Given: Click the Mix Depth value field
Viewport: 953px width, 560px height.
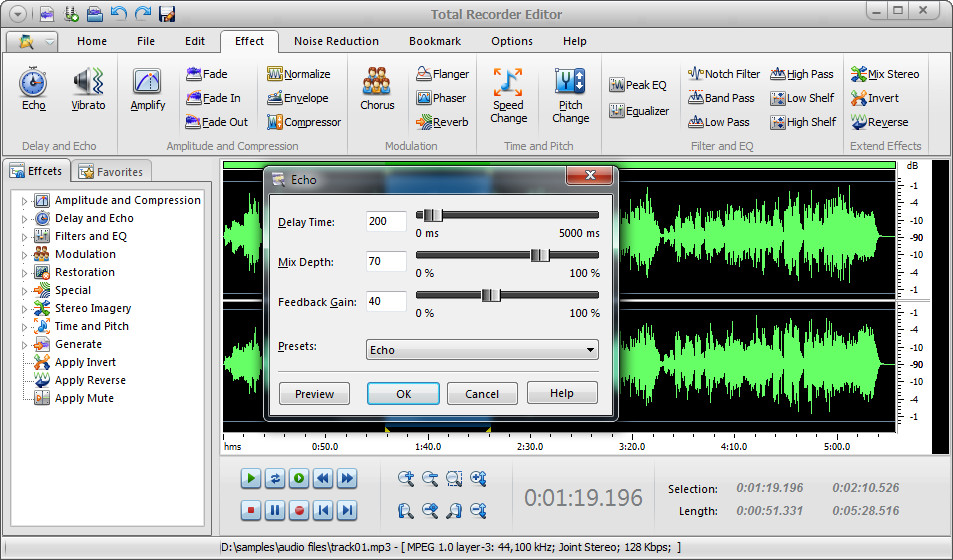Looking at the screenshot, I should [386, 261].
